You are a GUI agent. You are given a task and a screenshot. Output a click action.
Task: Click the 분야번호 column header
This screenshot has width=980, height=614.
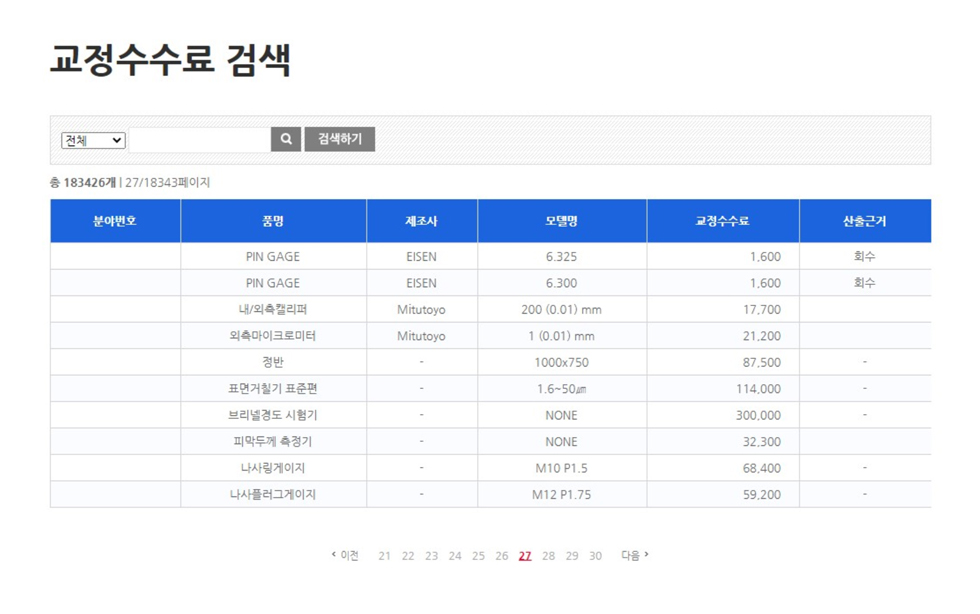click(115, 221)
